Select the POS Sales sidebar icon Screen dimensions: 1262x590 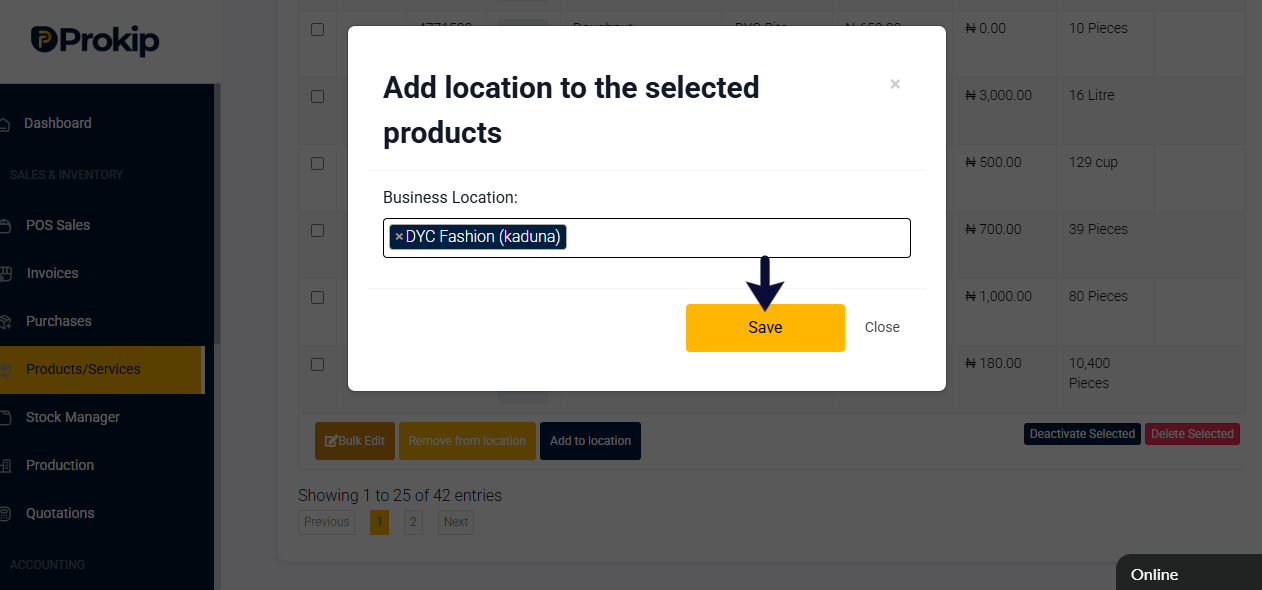pyautogui.click(x=5, y=226)
